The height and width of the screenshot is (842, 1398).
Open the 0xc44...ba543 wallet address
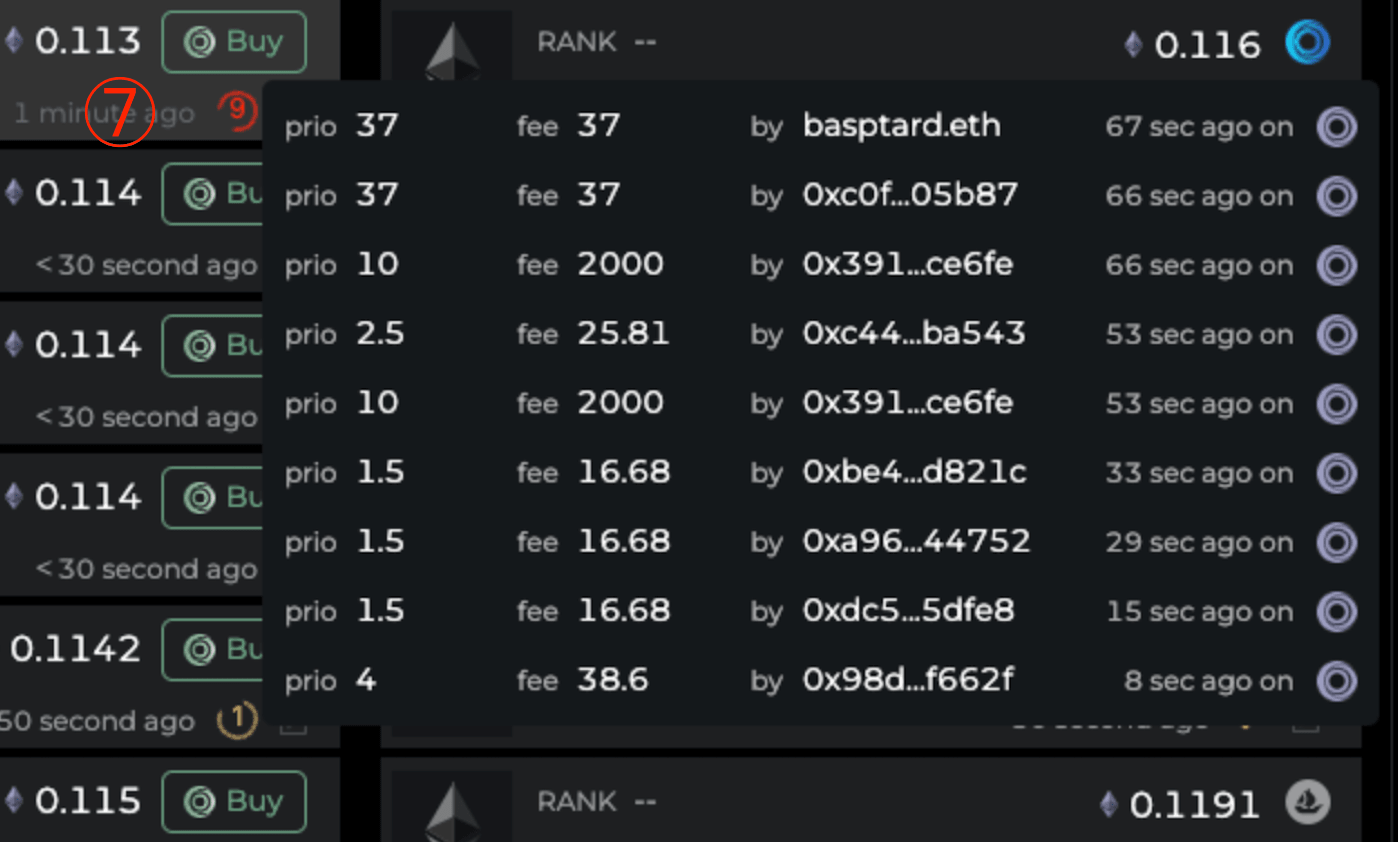coord(913,334)
